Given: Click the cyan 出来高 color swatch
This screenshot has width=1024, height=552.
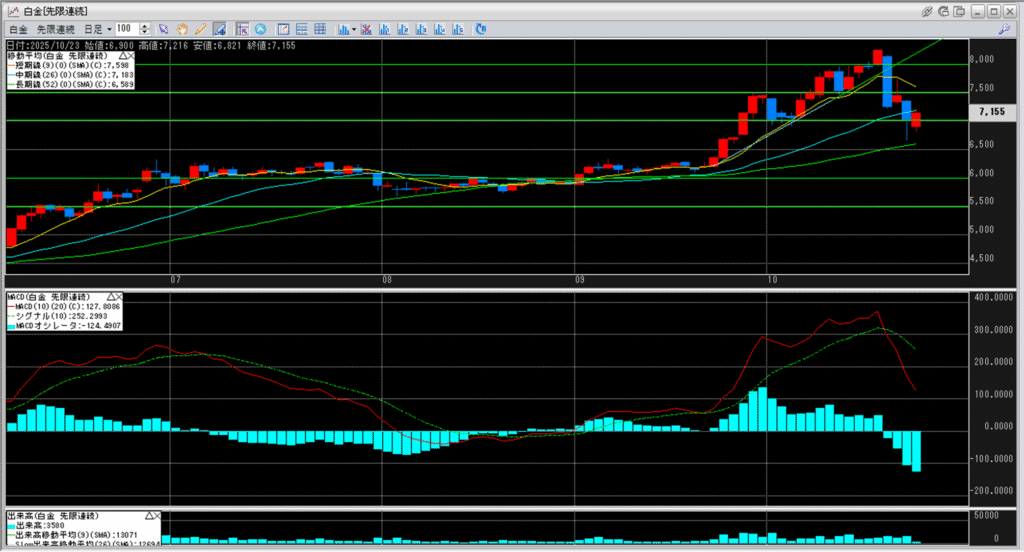Looking at the screenshot, I should pos(10,524).
